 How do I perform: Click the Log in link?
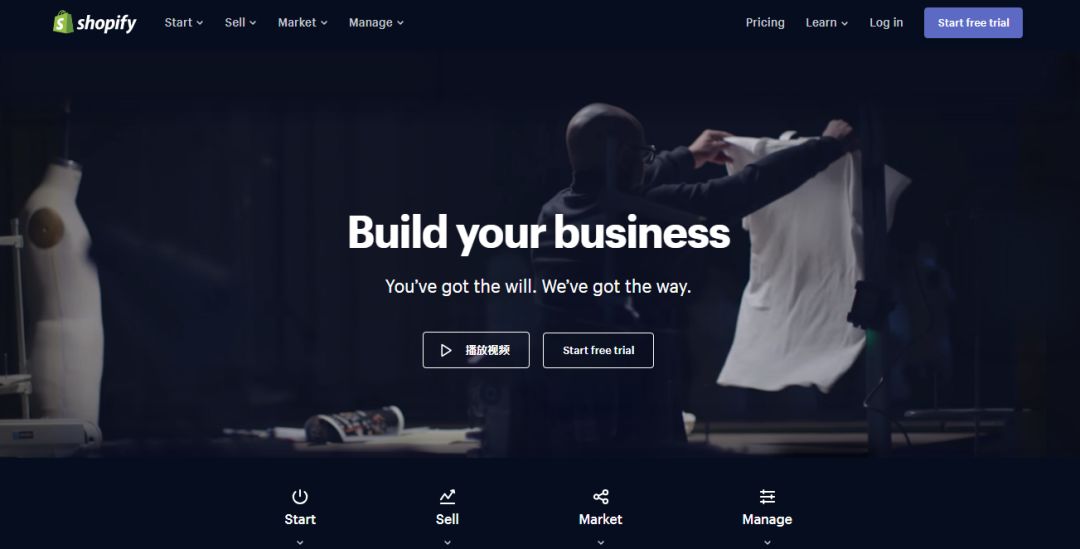point(886,23)
